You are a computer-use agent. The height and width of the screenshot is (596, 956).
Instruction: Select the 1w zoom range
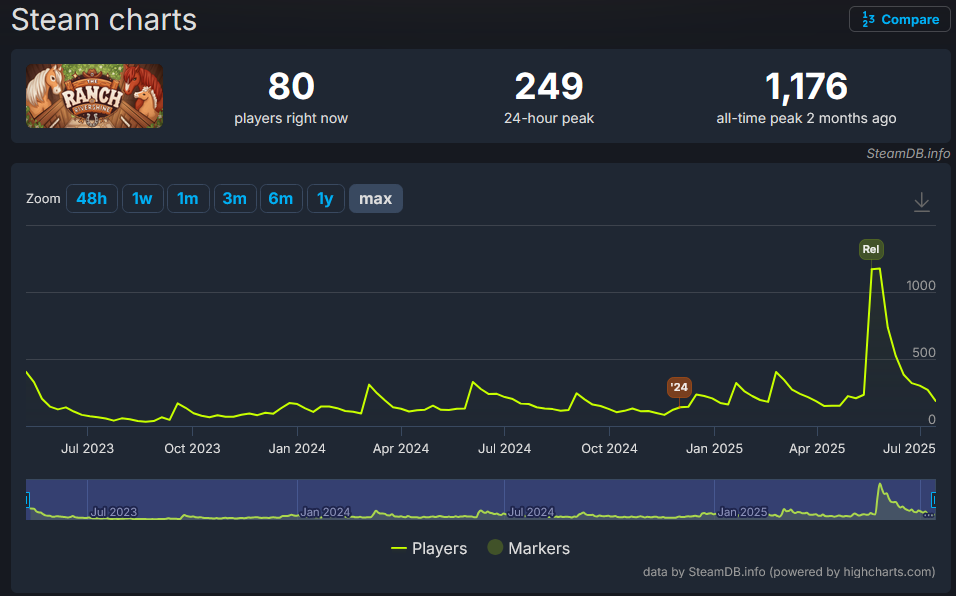point(142,199)
